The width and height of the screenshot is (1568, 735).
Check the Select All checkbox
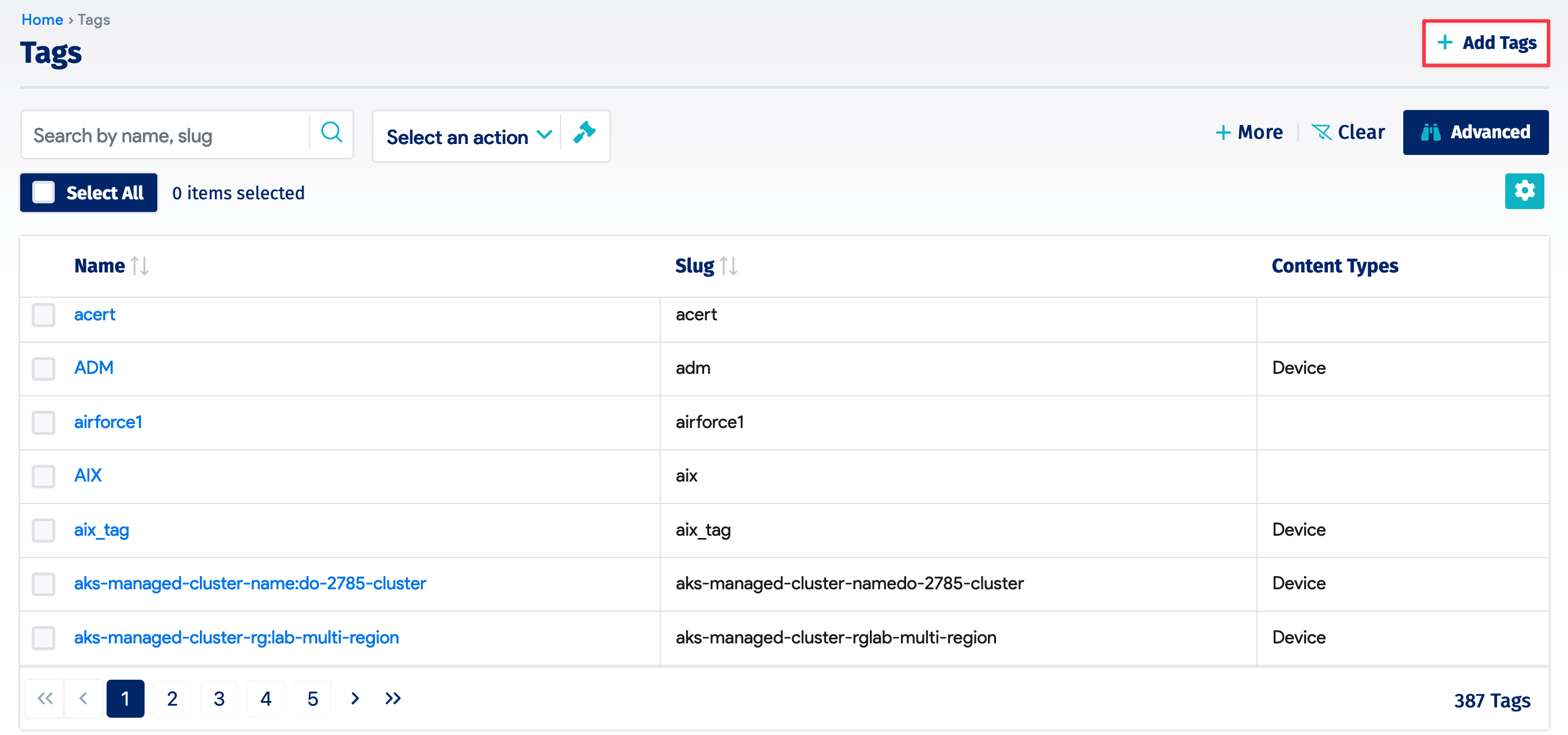44,192
